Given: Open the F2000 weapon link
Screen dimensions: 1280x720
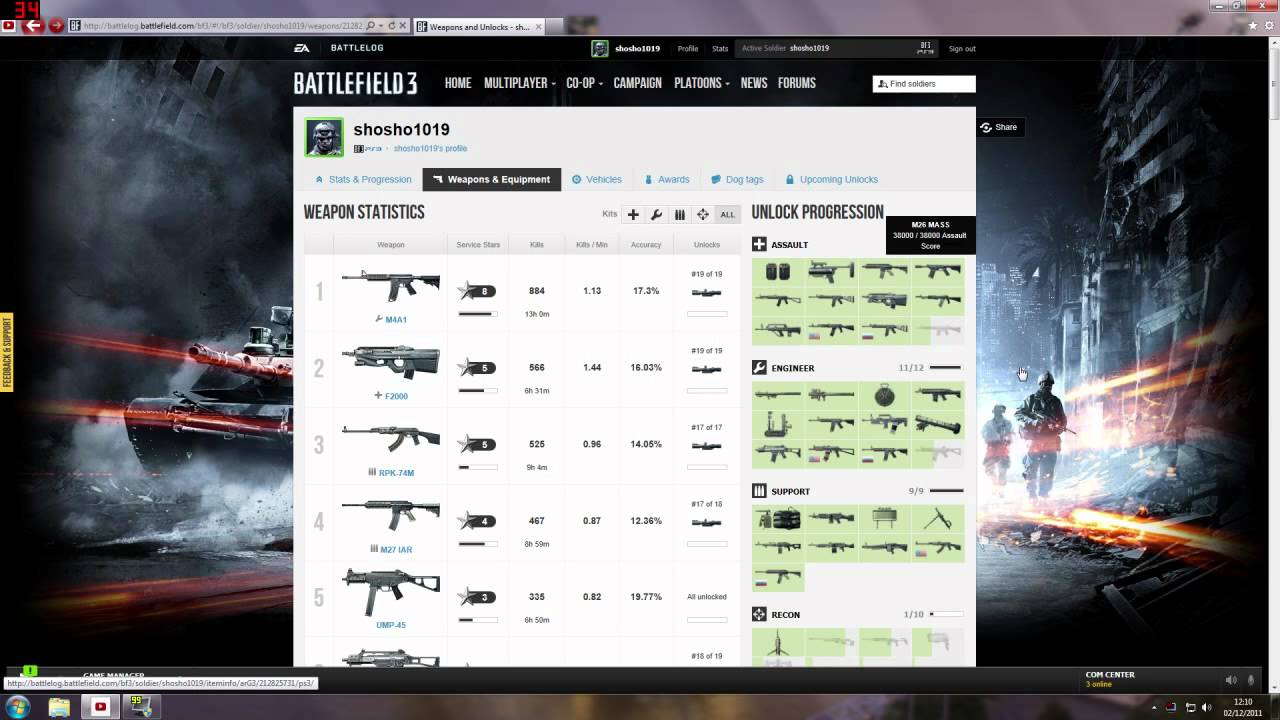Looking at the screenshot, I should coord(396,396).
